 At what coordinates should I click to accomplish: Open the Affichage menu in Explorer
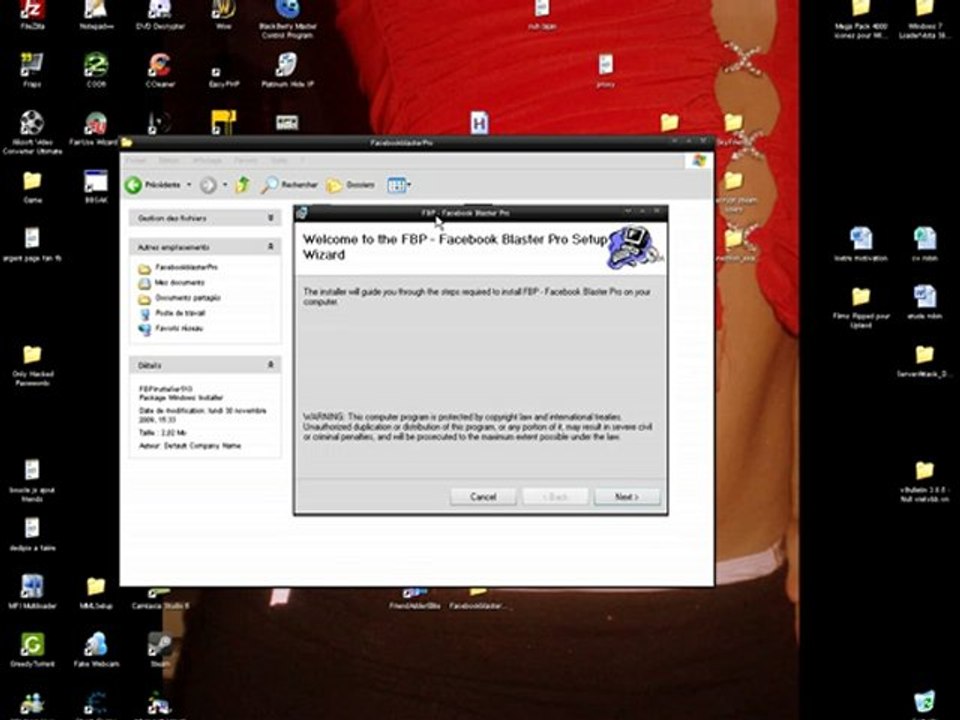tap(208, 160)
